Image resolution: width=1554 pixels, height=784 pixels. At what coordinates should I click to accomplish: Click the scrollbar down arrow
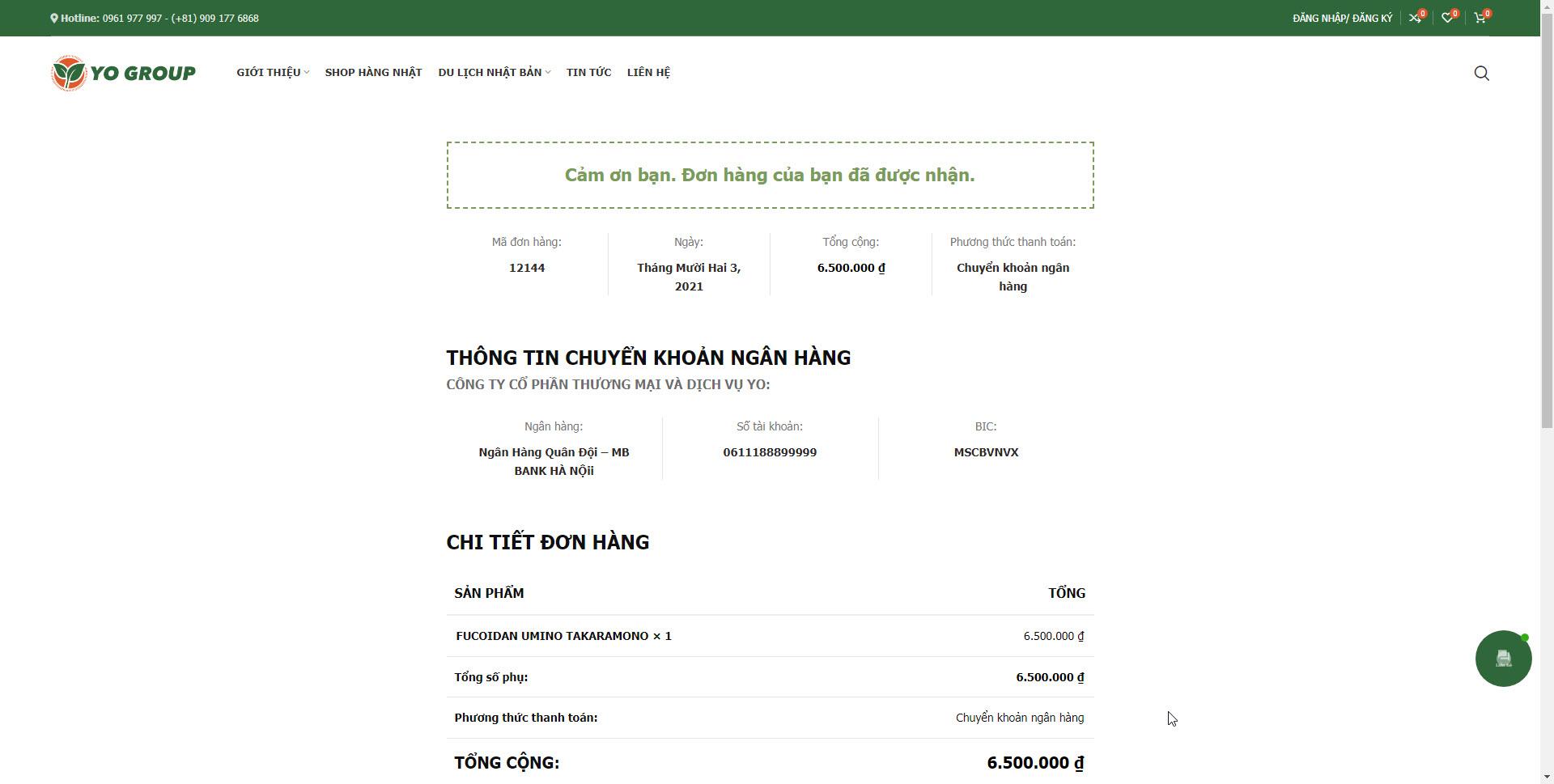point(1547,778)
